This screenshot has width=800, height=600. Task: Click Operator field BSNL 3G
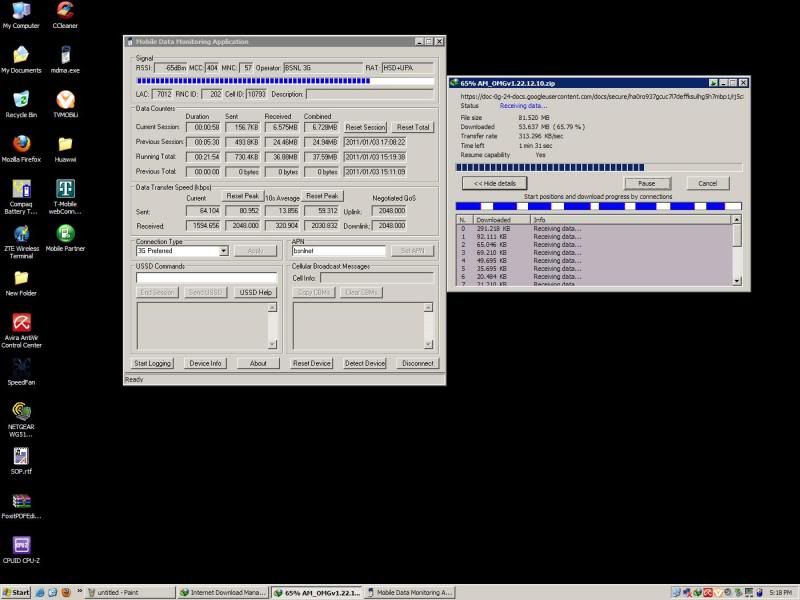322,68
